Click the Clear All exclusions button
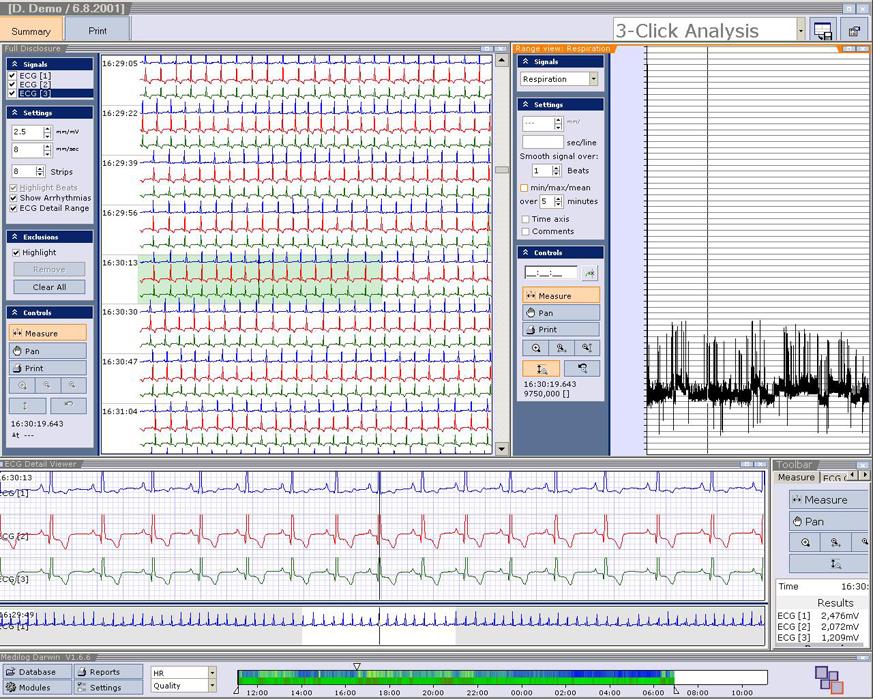Image resolution: width=873 pixels, height=700 pixels. [x=49, y=287]
